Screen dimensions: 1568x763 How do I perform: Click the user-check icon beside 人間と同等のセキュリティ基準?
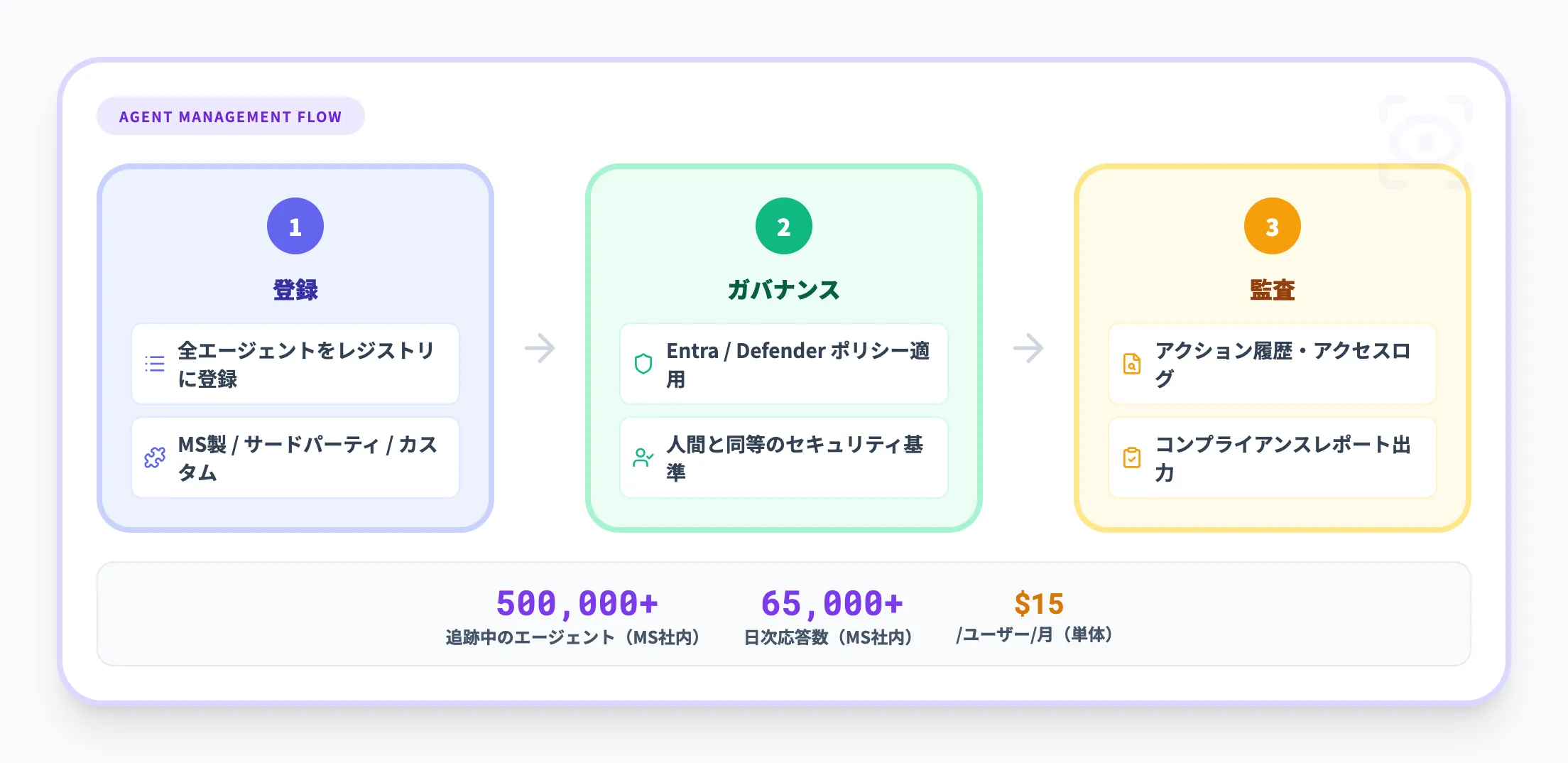coord(643,458)
